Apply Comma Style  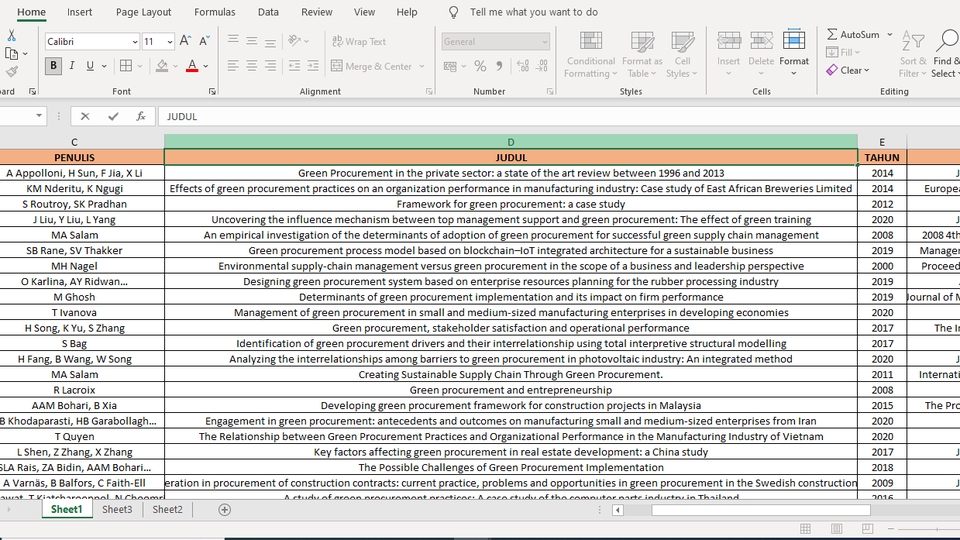499,66
